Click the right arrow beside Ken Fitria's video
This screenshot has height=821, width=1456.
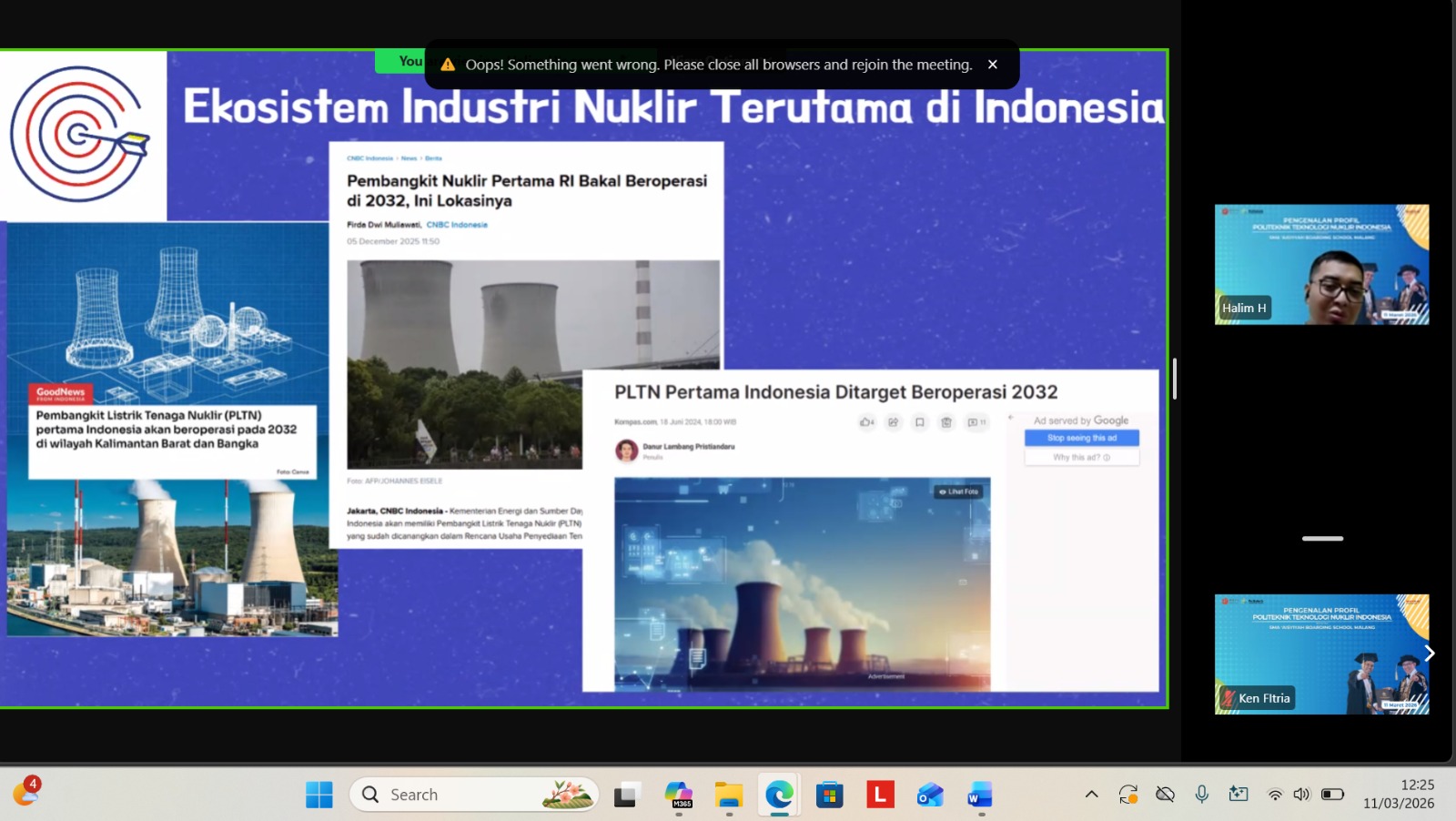1431,653
